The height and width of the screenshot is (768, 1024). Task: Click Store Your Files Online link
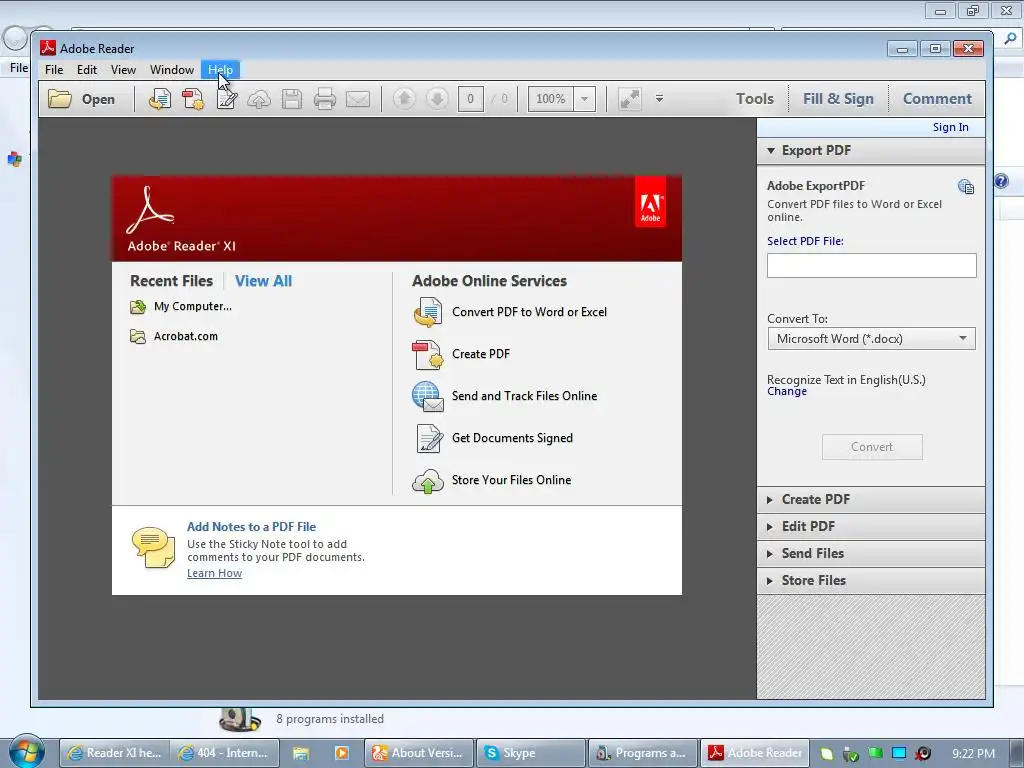tap(511, 480)
